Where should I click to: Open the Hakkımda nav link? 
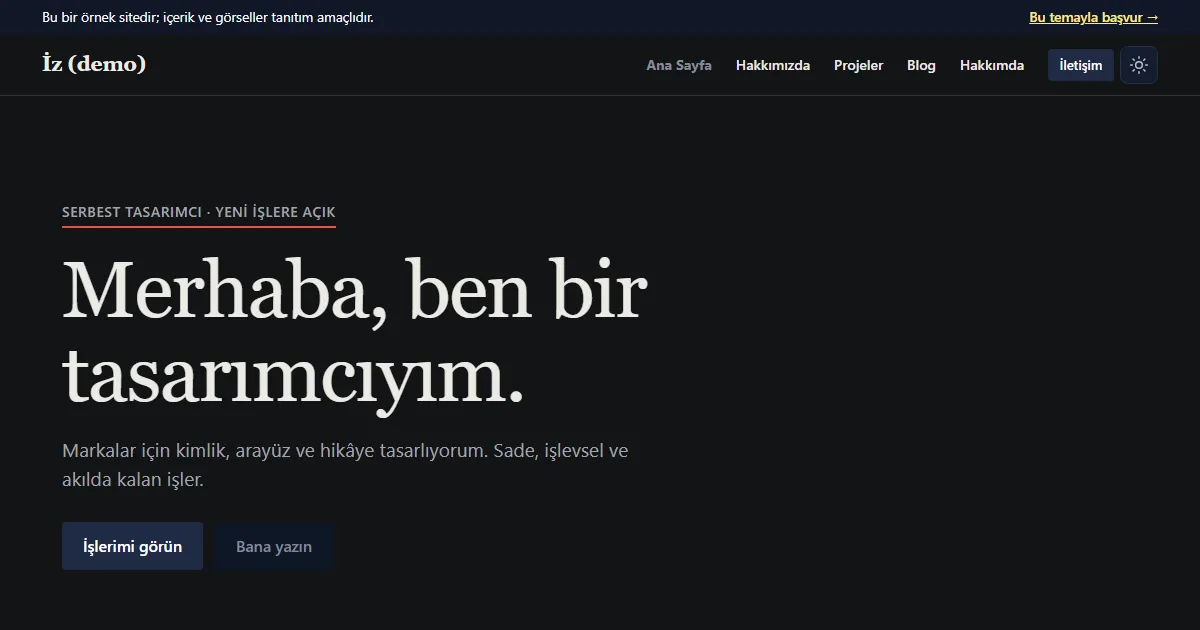point(992,65)
